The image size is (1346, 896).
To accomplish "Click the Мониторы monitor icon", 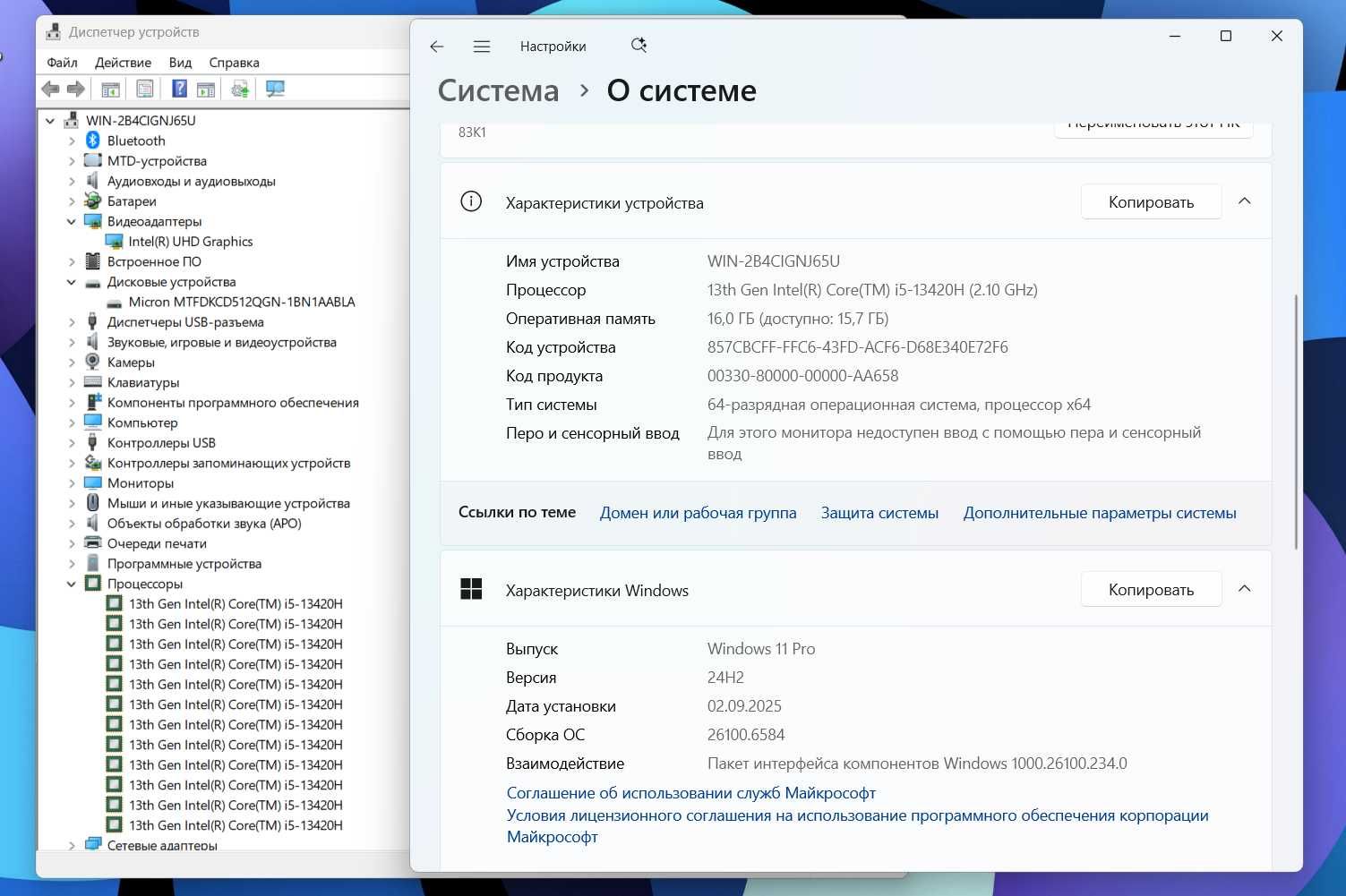I will [x=92, y=482].
